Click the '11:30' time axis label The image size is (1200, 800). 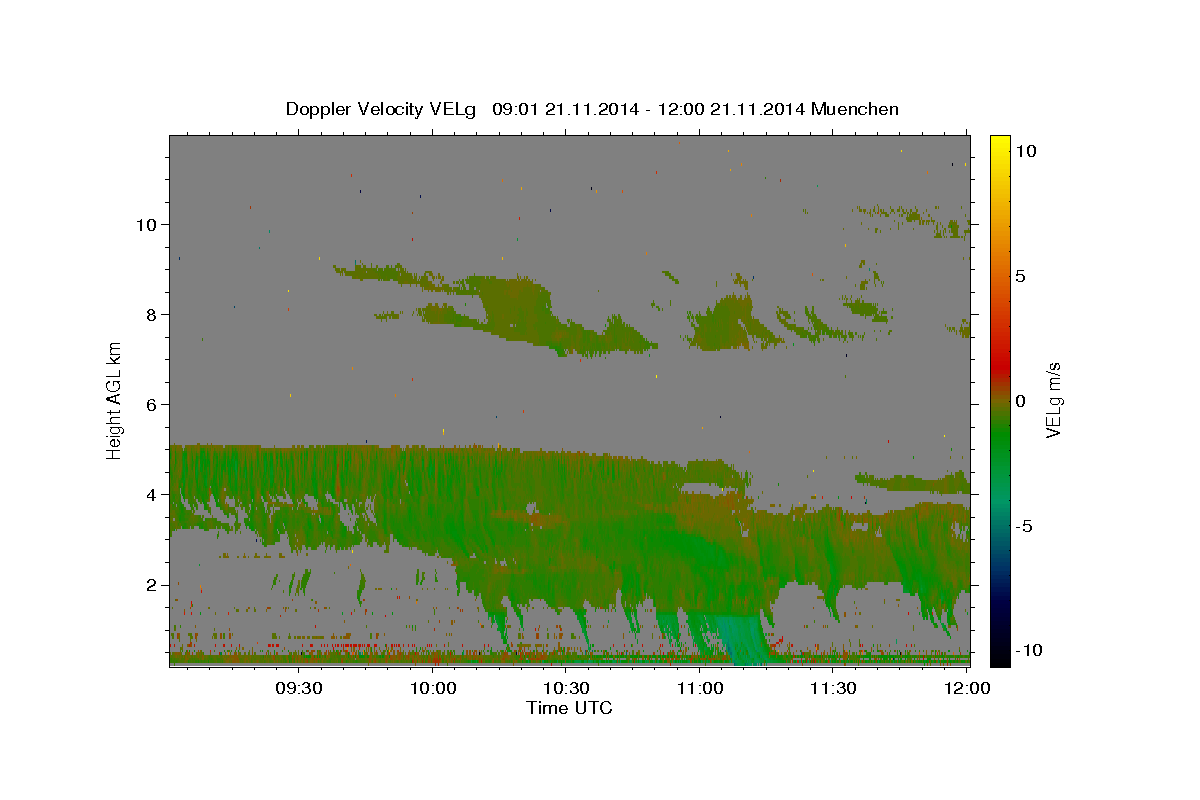(x=832, y=688)
